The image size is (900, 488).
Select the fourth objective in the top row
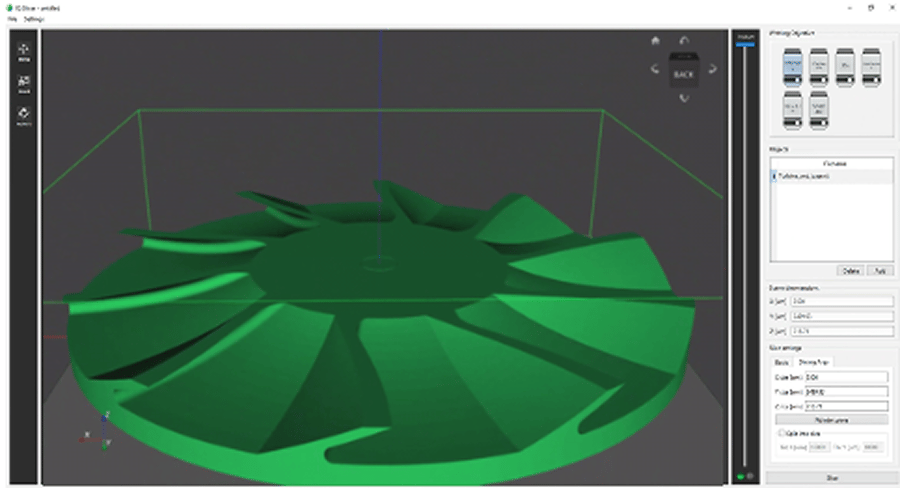point(871,67)
